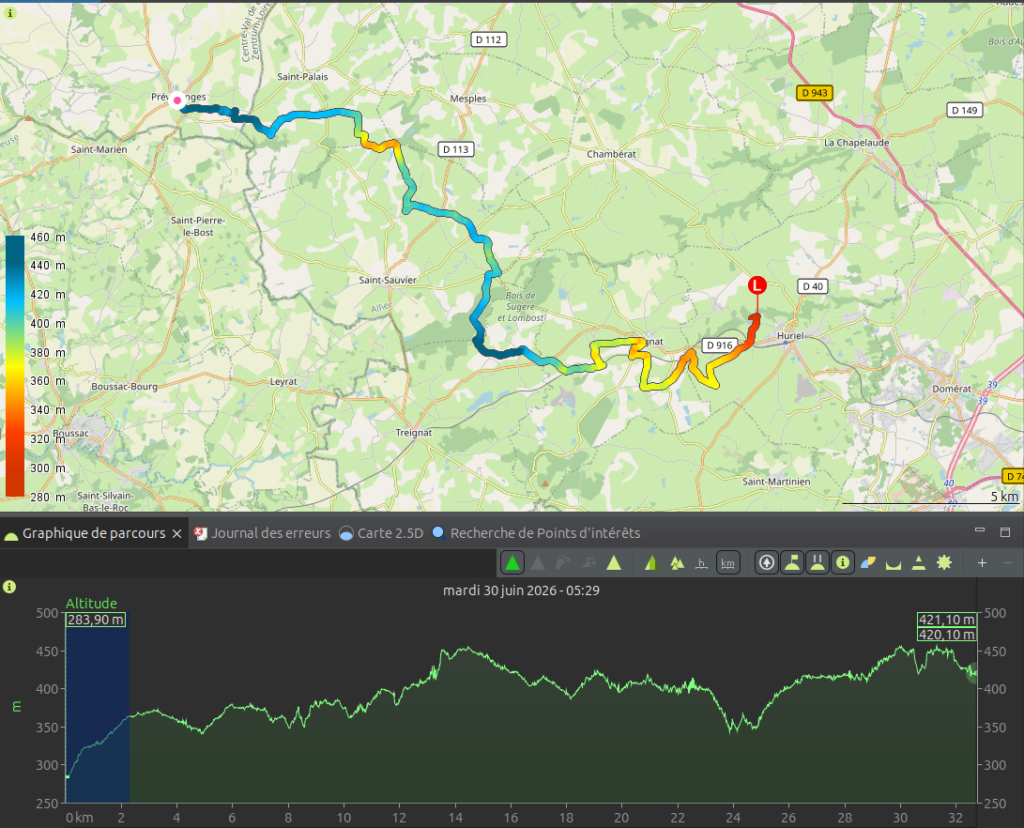Click the Chambérat town label
The width and height of the screenshot is (1024, 828).
point(611,154)
